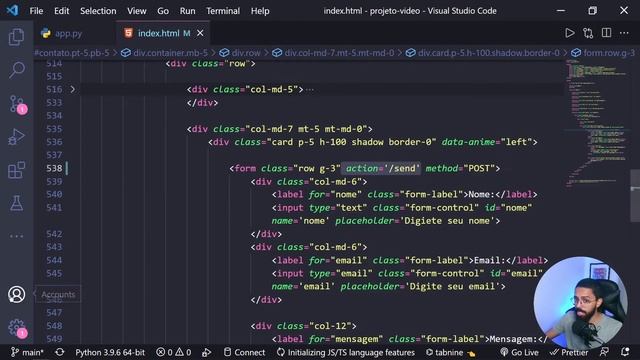Place cursor on action='/send' attribute

[x=383, y=168]
